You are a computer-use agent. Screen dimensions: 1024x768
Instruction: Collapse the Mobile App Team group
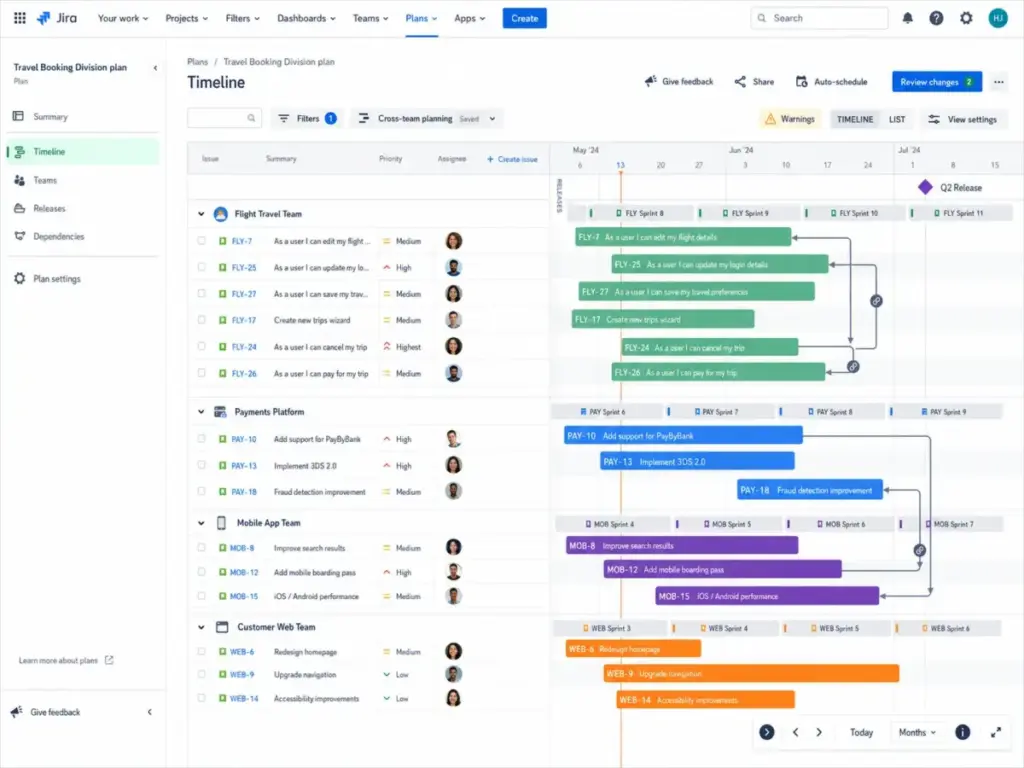(x=201, y=523)
